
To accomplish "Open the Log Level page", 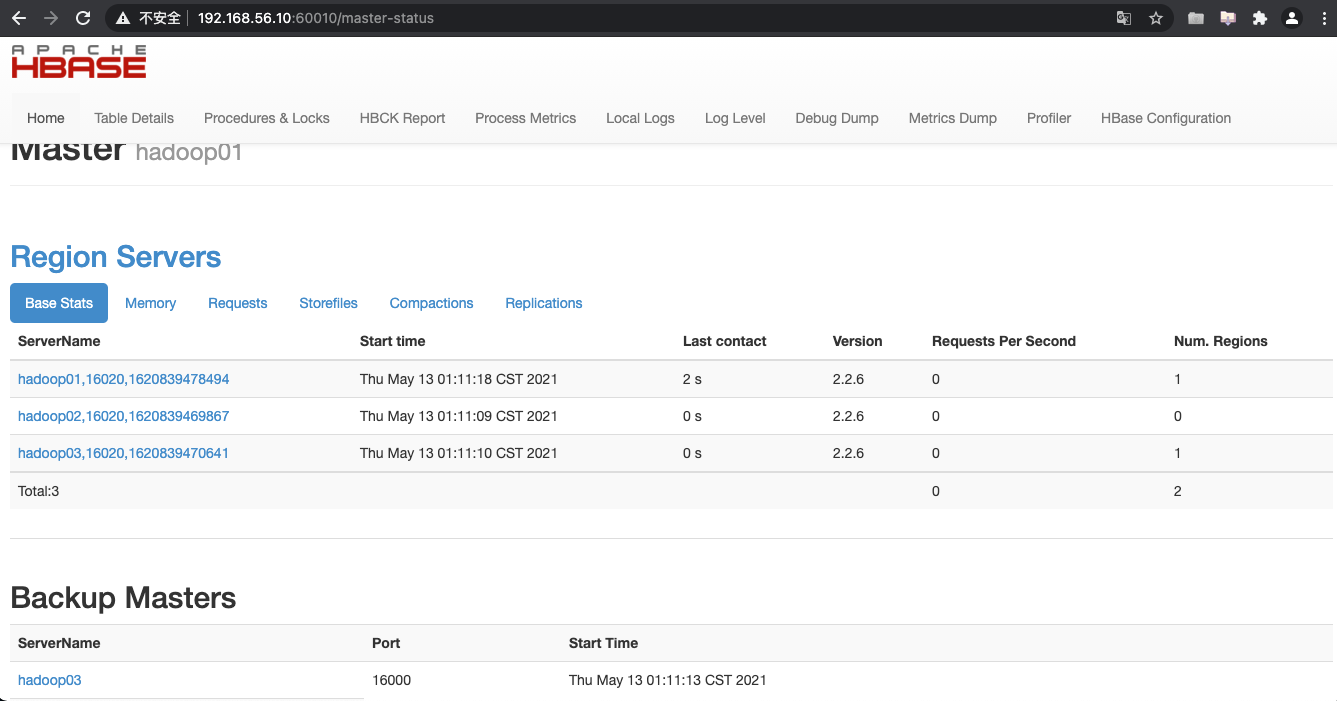I will tap(735, 118).
